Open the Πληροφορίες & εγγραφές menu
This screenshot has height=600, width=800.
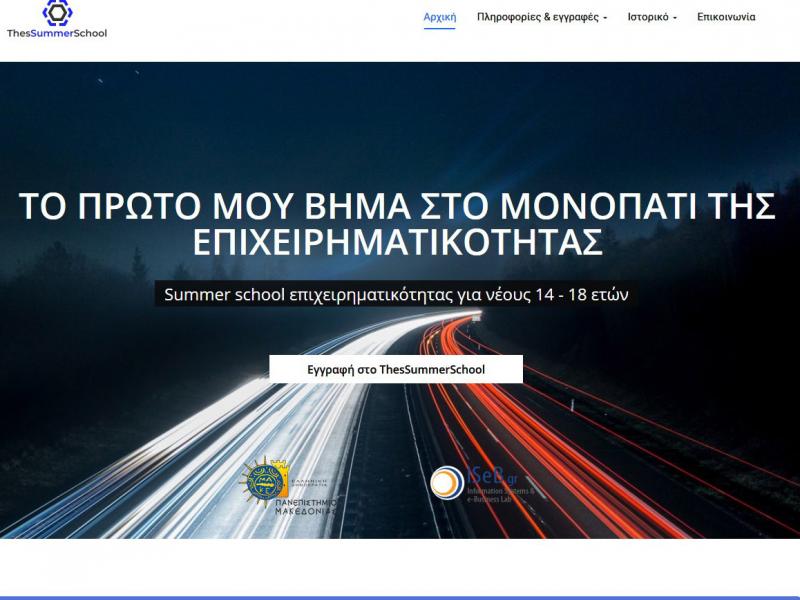click(537, 17)
